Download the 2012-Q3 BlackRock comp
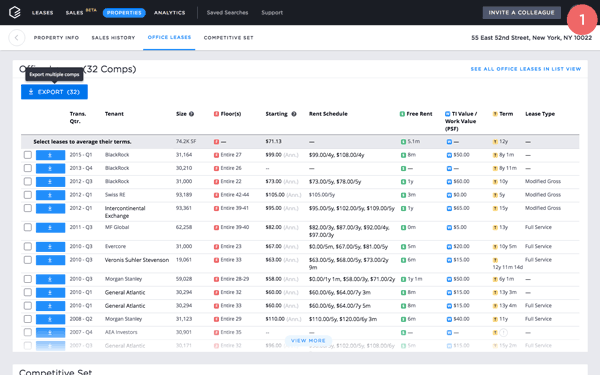The width and height of the screenshot is (600, 375). point(50,182)
